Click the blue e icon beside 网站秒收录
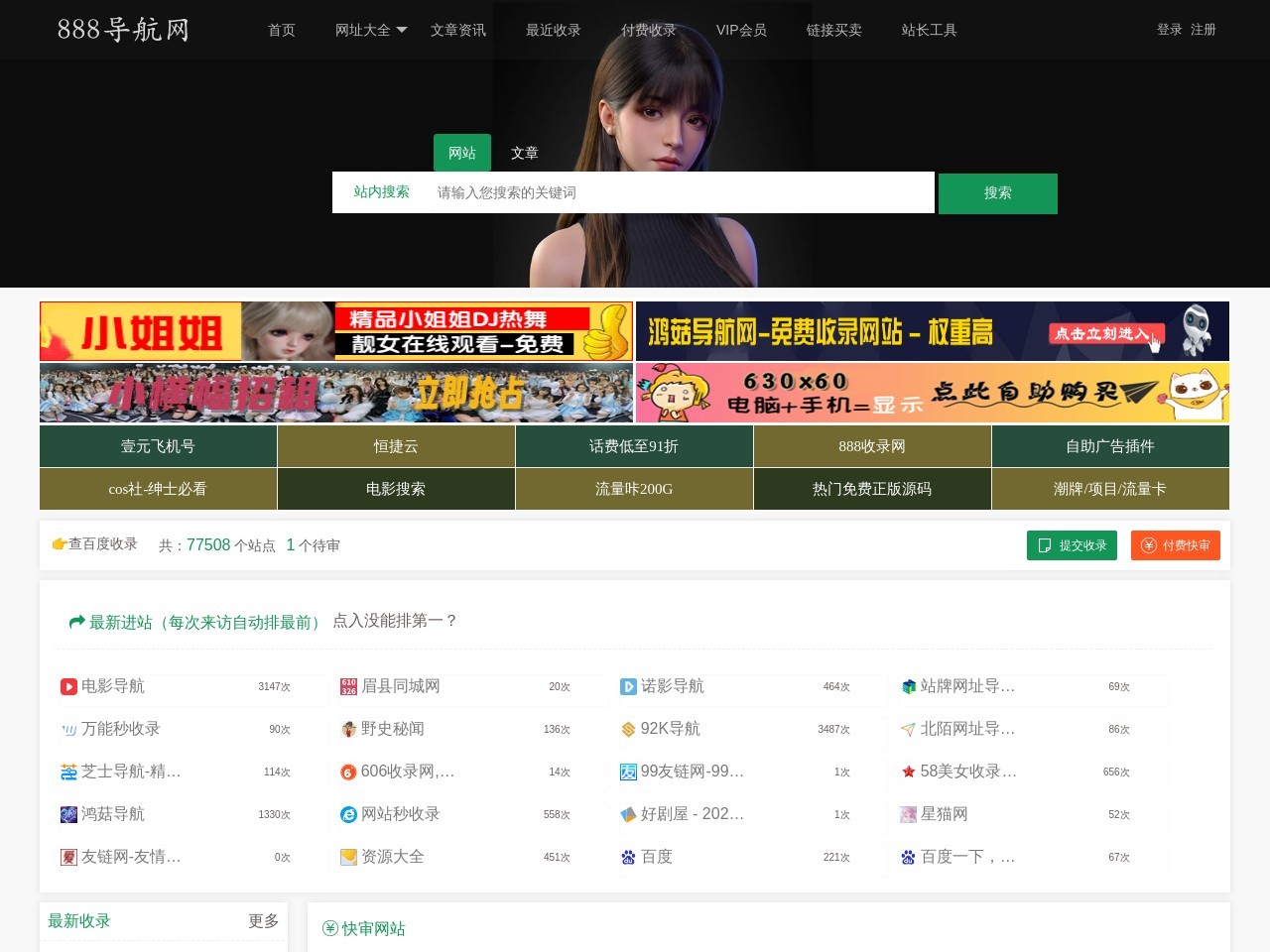 tap(348, 814)
